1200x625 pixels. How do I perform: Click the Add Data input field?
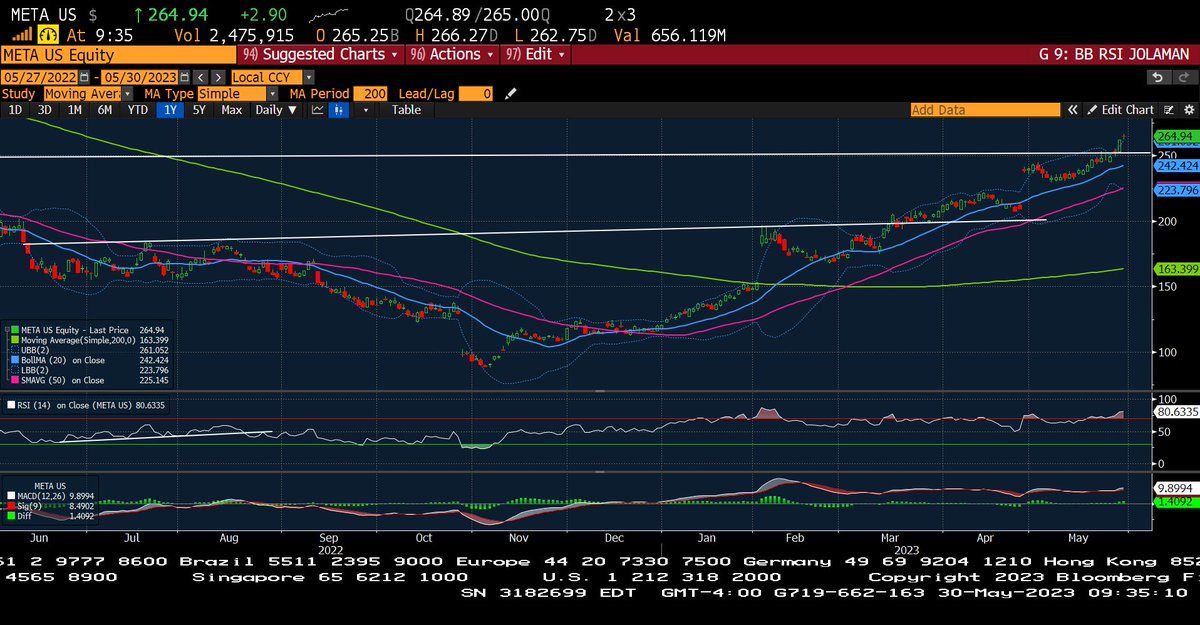pyautogui.click(x=985, y=110)
